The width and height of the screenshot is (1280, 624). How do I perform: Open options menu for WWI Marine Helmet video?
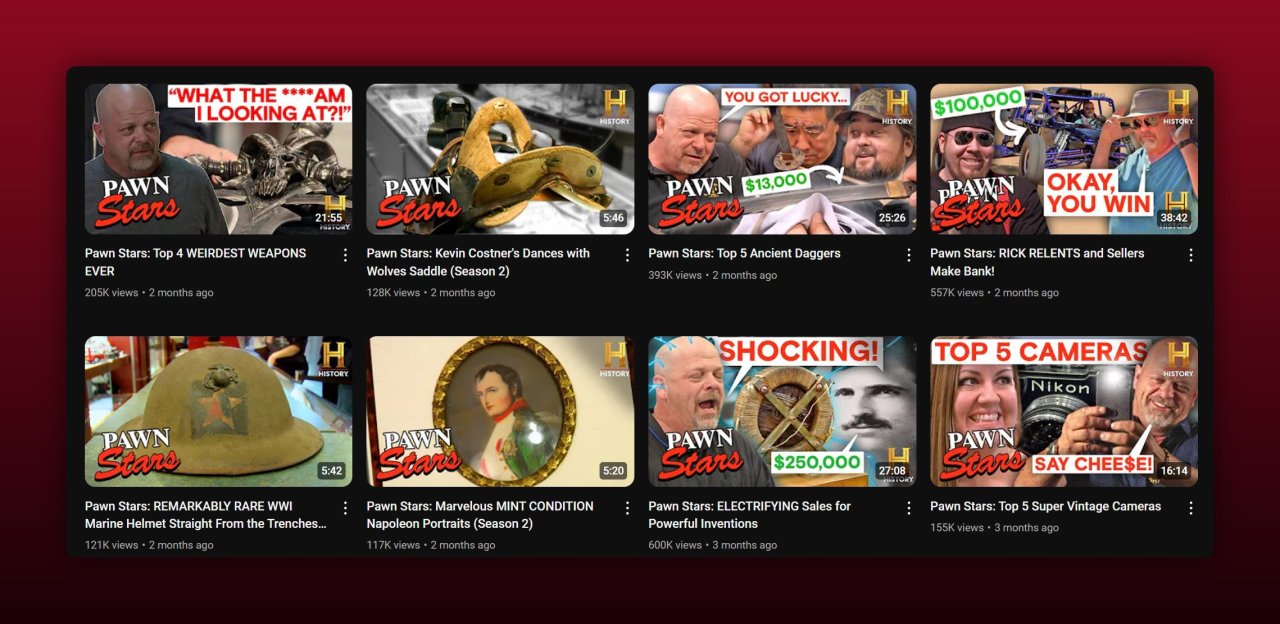pos(346,508)
